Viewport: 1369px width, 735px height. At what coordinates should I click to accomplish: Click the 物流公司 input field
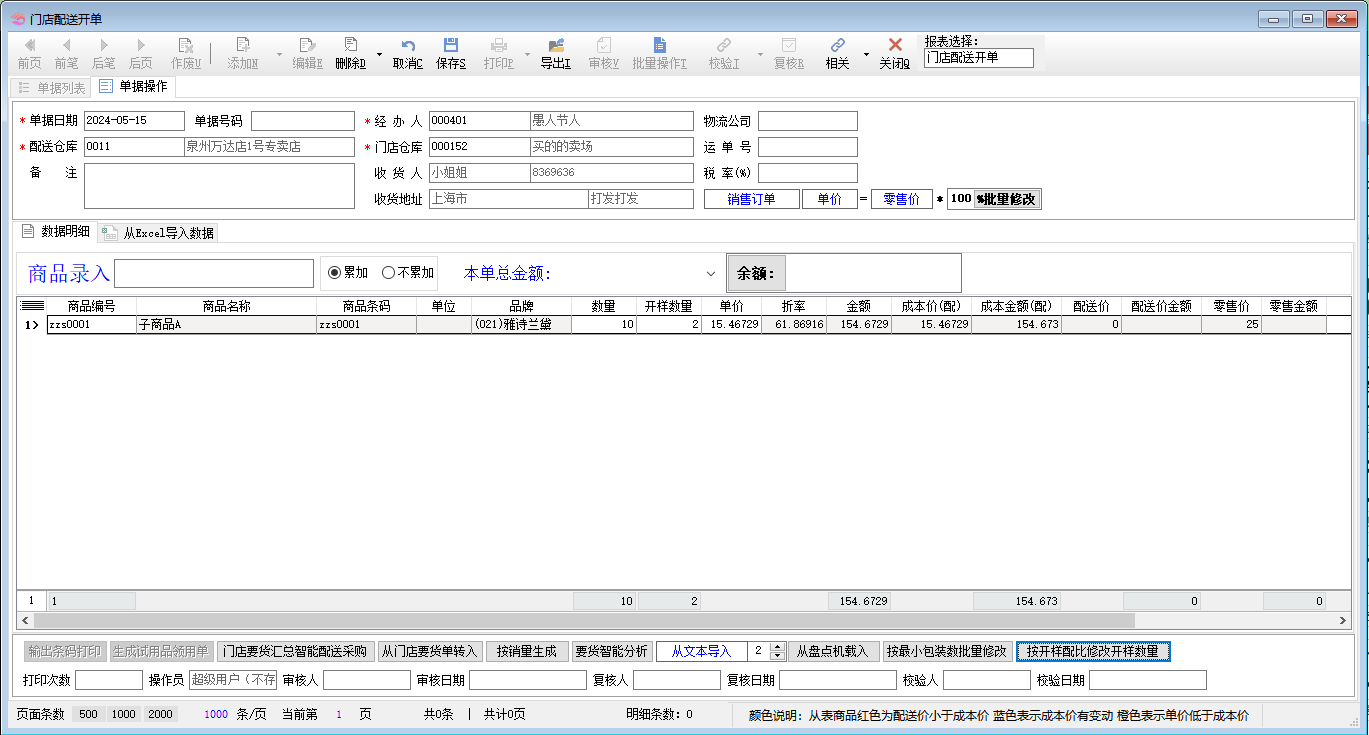[807, 121]
